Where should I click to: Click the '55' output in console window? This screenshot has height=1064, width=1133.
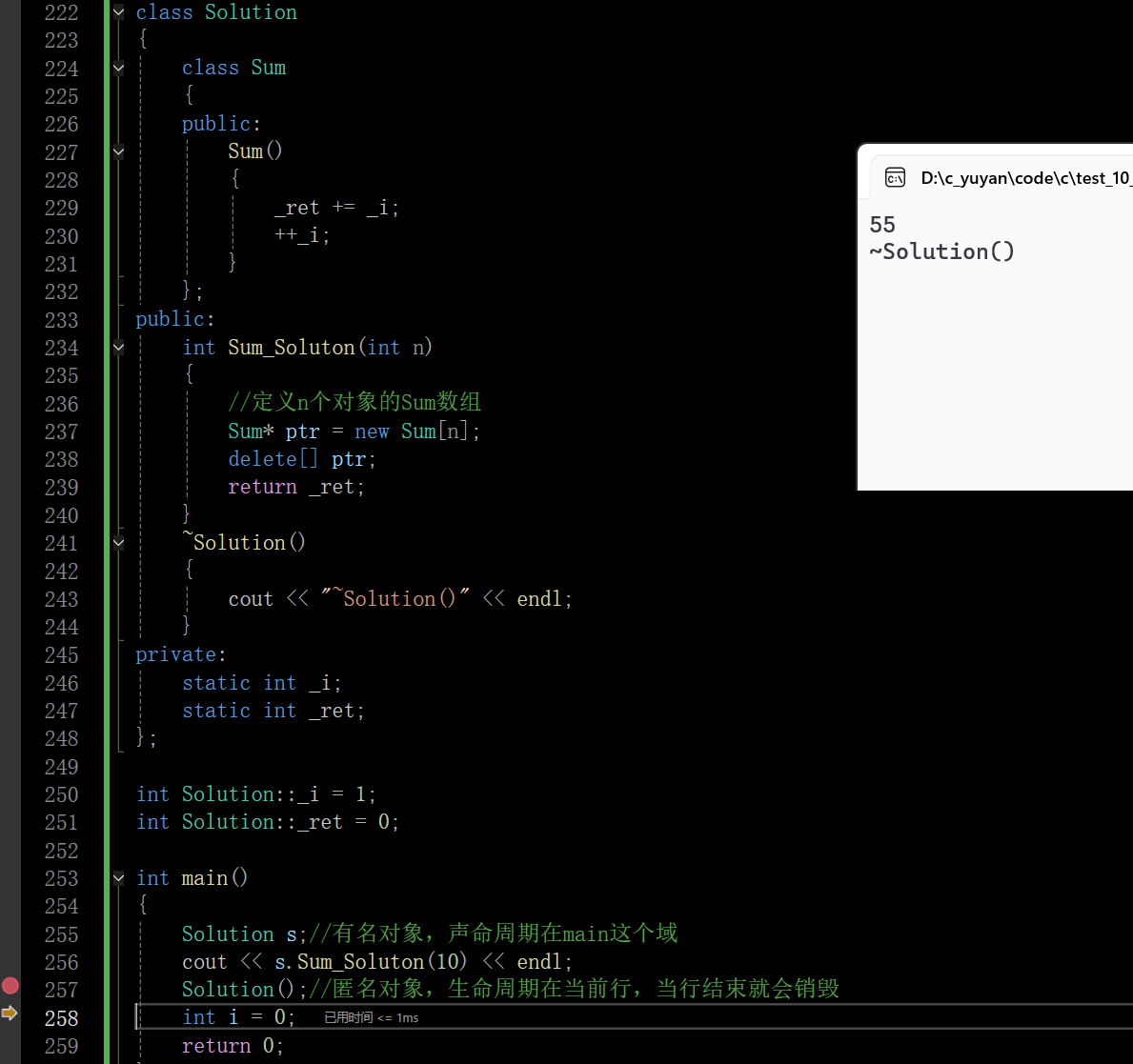coord(882,225)
